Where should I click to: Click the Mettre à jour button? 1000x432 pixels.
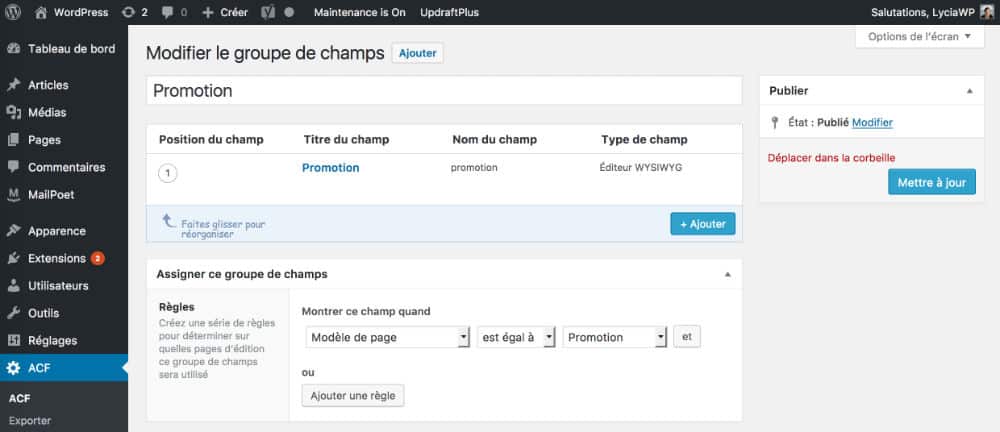click(x=931, y=182)
